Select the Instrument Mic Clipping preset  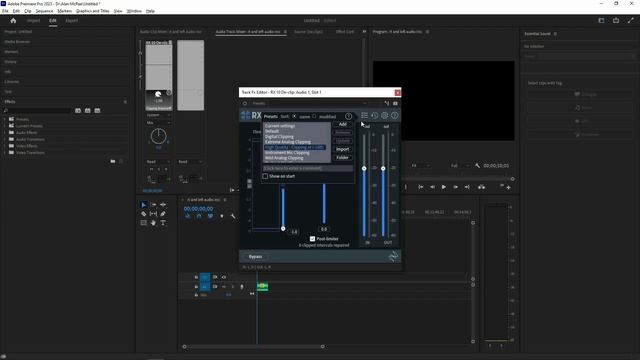coord(287,153)
